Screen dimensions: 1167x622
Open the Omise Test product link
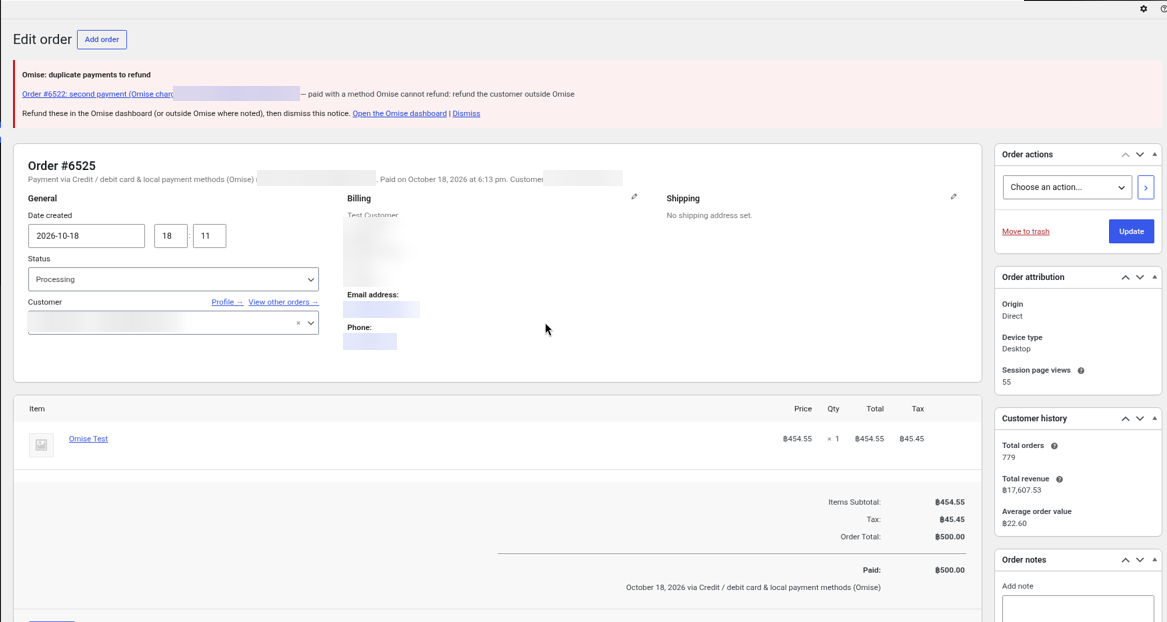coord(89,439)
